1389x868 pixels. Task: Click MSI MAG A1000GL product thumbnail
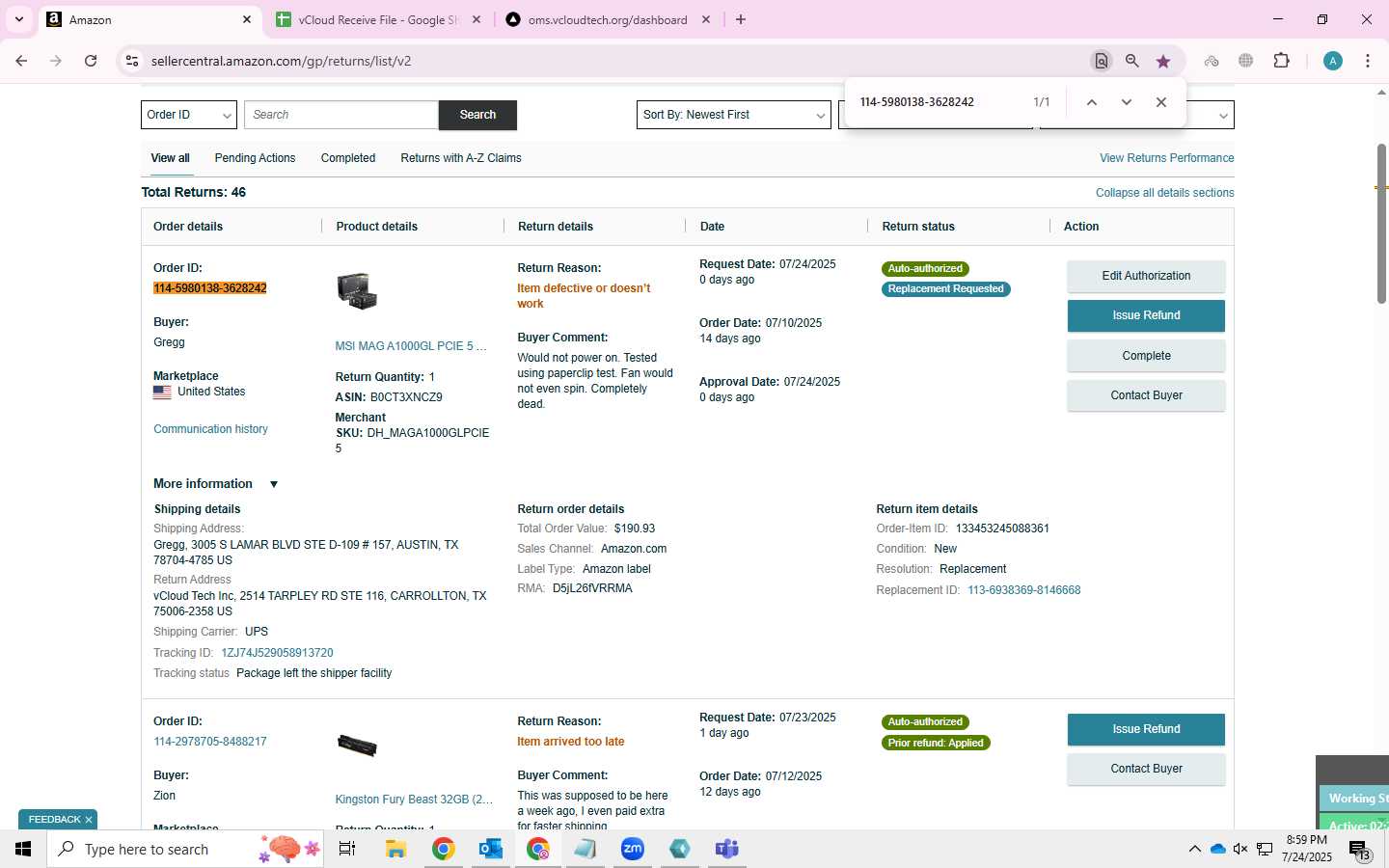pos(357,290)
